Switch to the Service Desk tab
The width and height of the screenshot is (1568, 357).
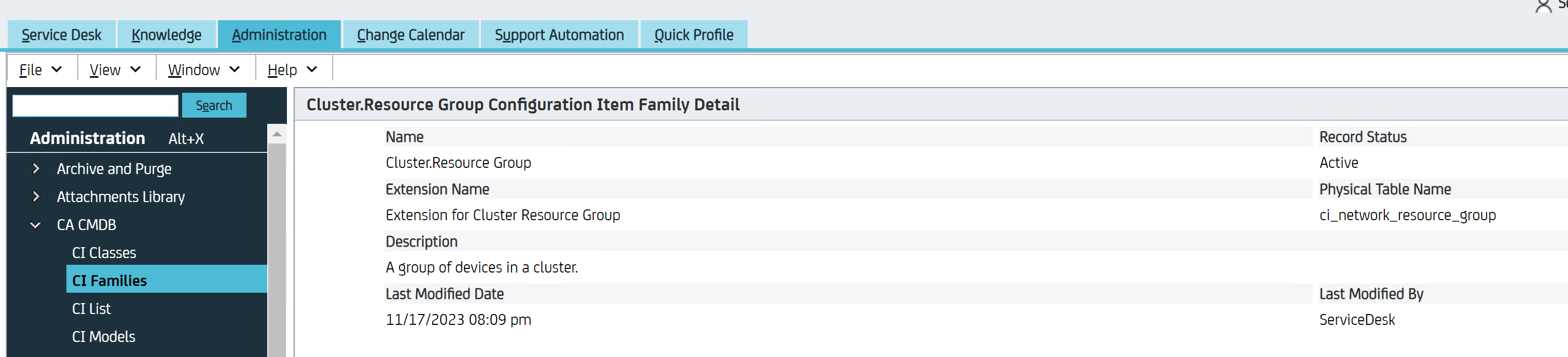tap(61, 35)
